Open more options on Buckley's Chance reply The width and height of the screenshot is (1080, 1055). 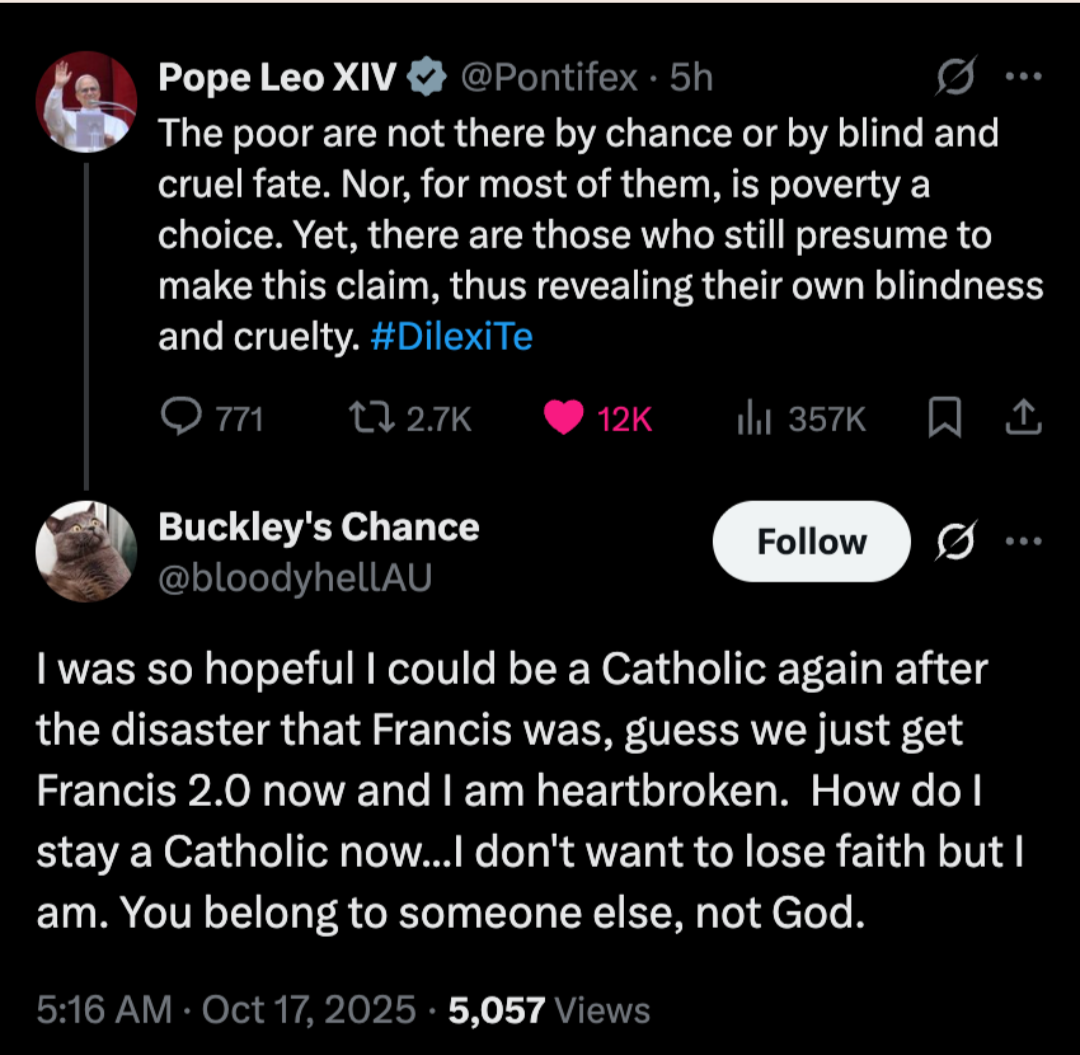pyautogui.click(x=1023, y=542)
